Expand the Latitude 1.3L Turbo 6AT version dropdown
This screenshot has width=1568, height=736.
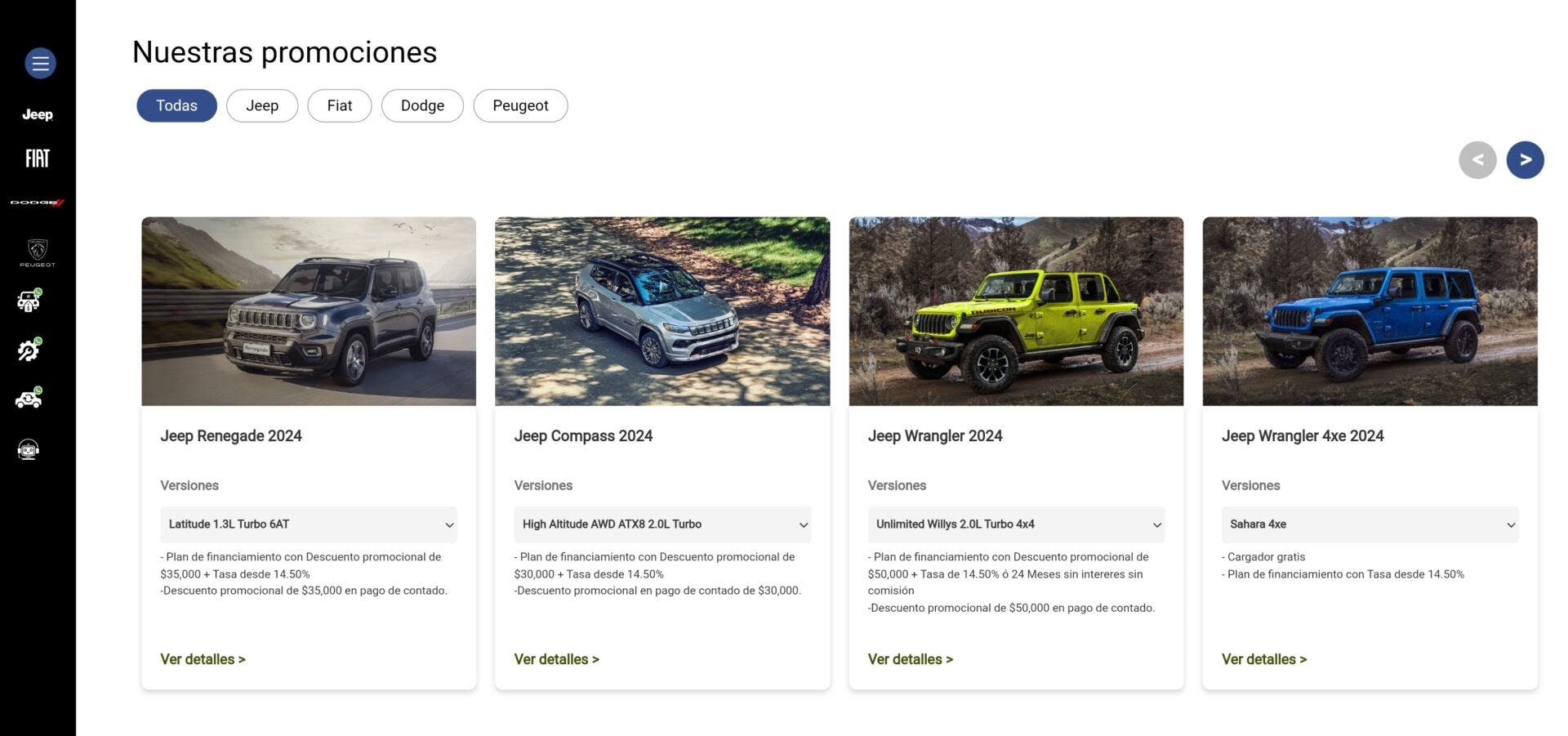(x=309, y=524)
